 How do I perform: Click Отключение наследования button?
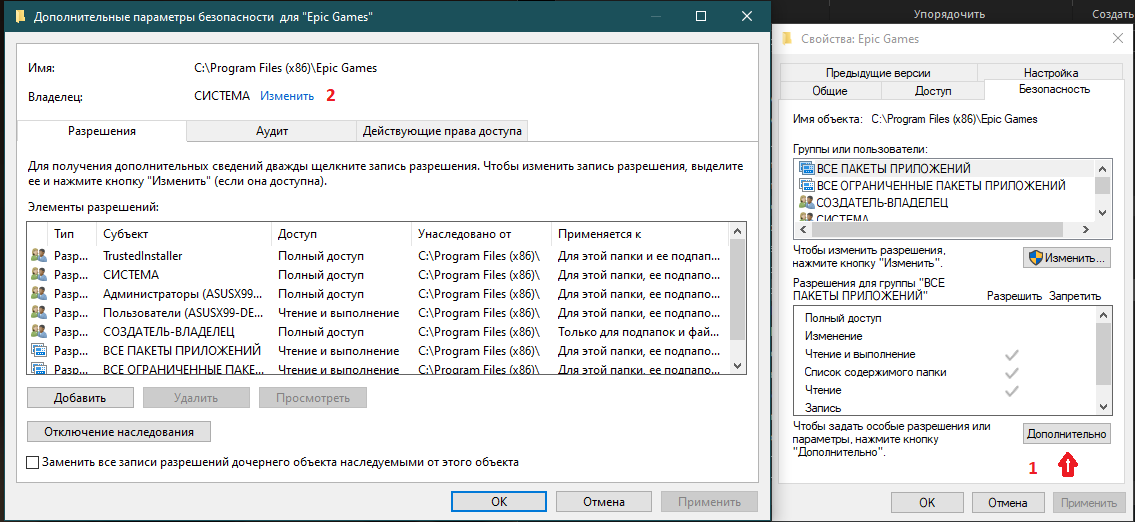click(119, 432)
